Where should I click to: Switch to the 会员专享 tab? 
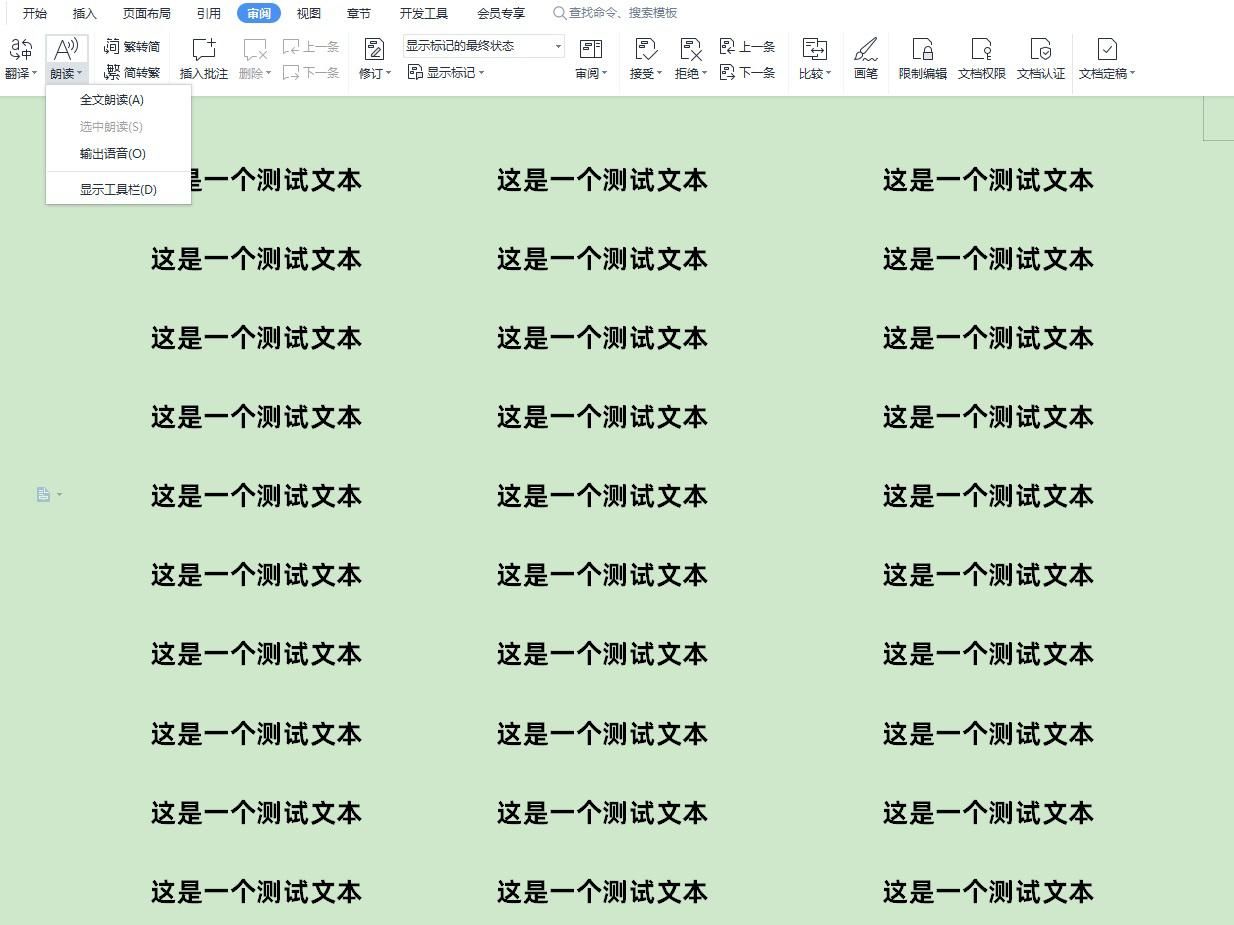[x=501, y=14]
